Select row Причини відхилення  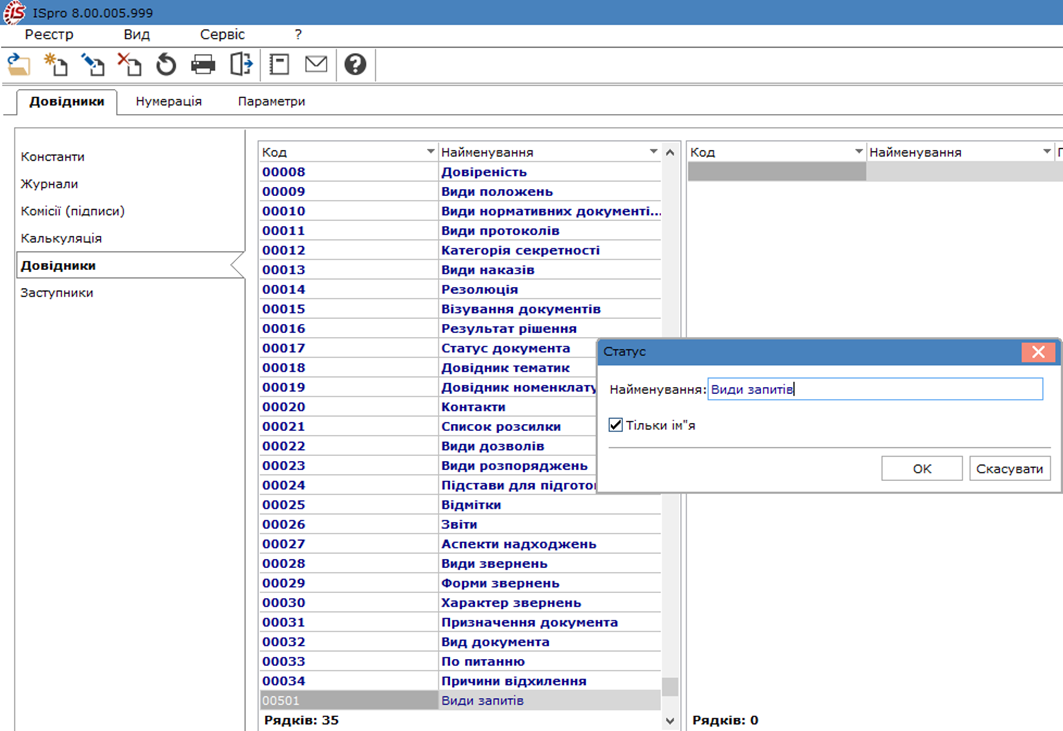click(460, 681)
